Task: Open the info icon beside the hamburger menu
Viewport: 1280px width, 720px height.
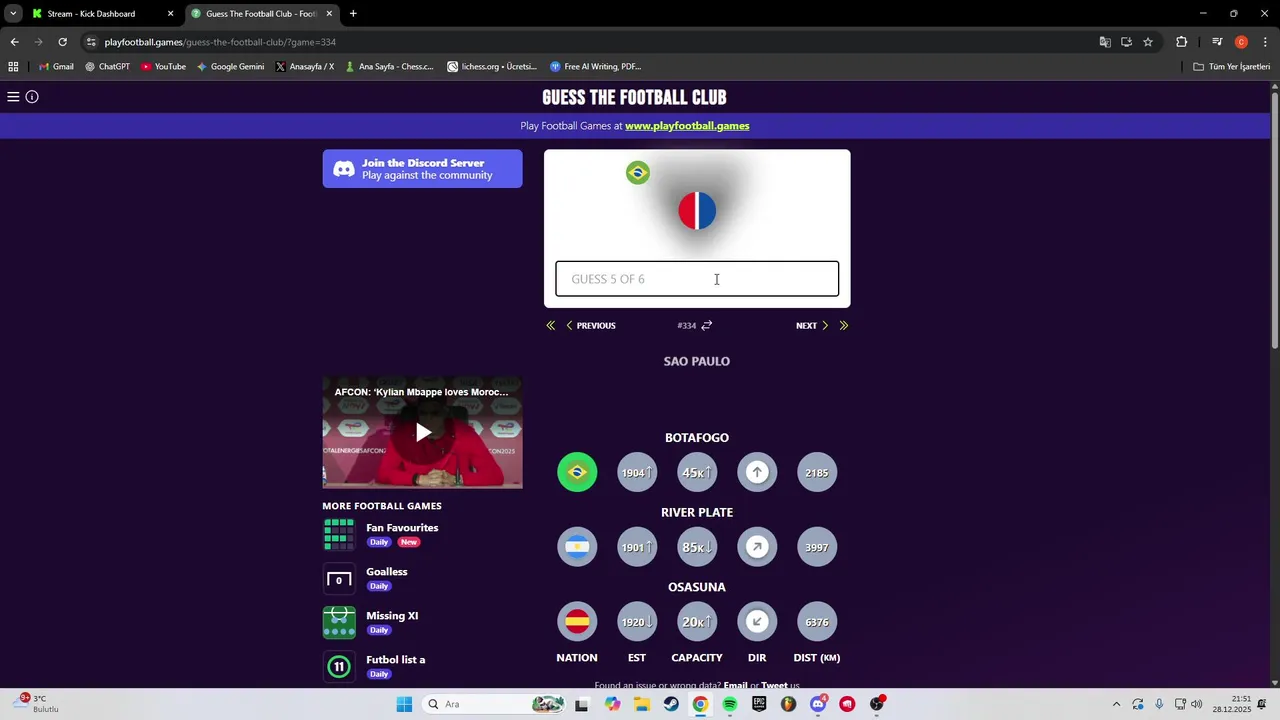Action: point(32,97)
